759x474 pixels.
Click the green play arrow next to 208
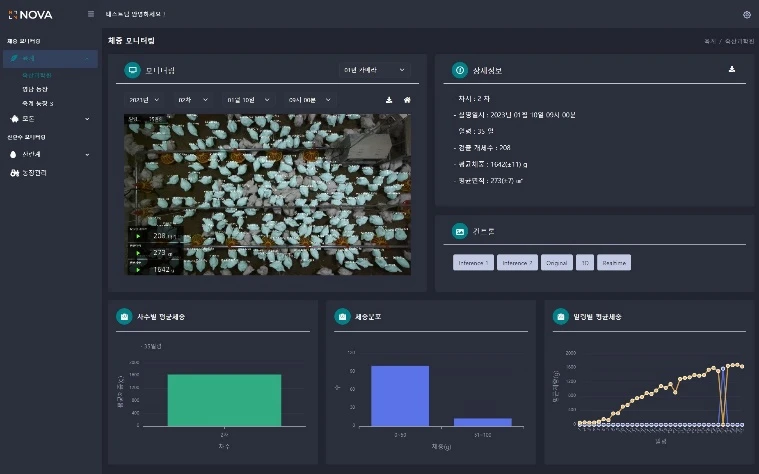pos(138,236)
